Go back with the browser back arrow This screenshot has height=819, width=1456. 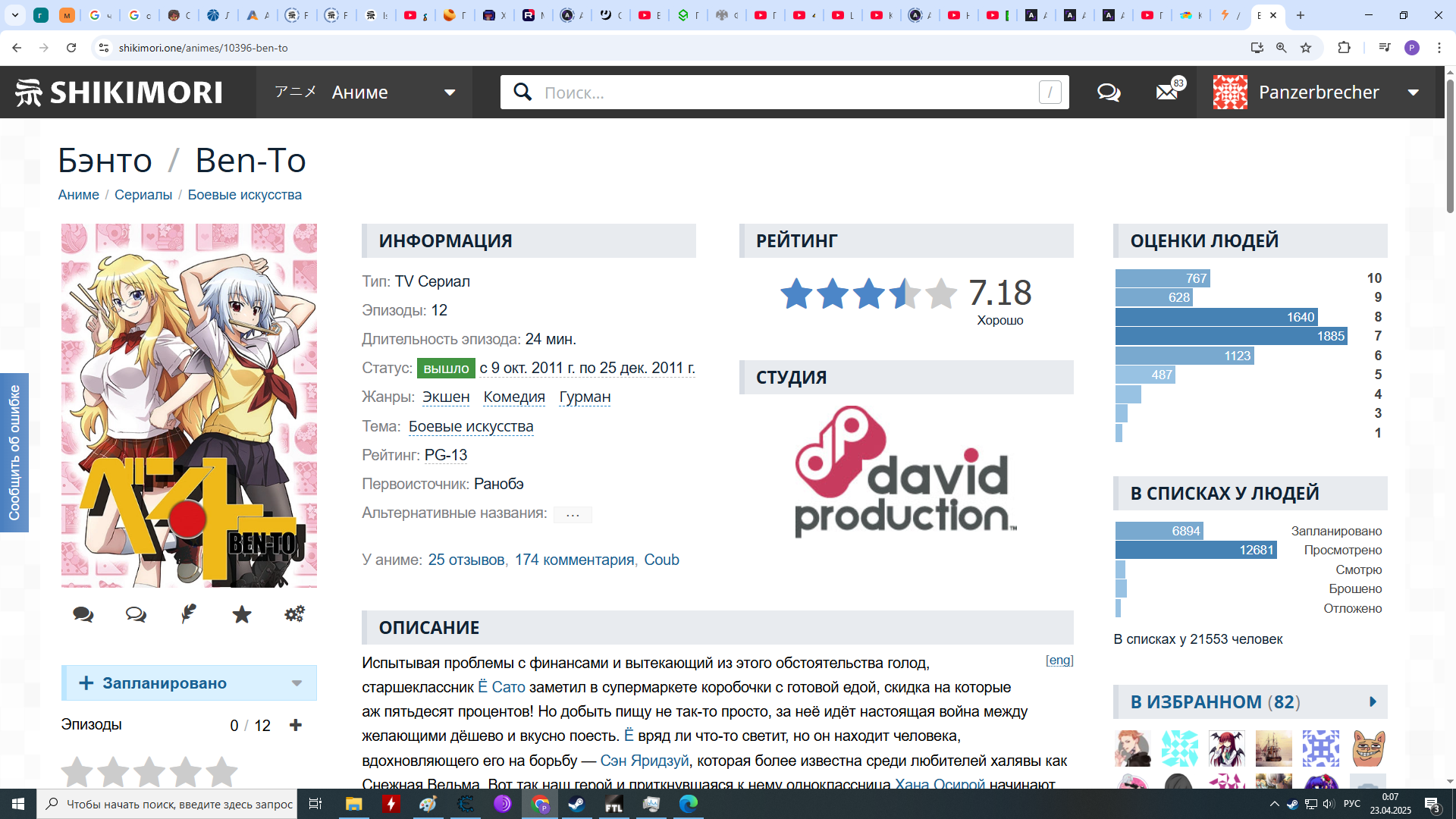coord(17,48)
